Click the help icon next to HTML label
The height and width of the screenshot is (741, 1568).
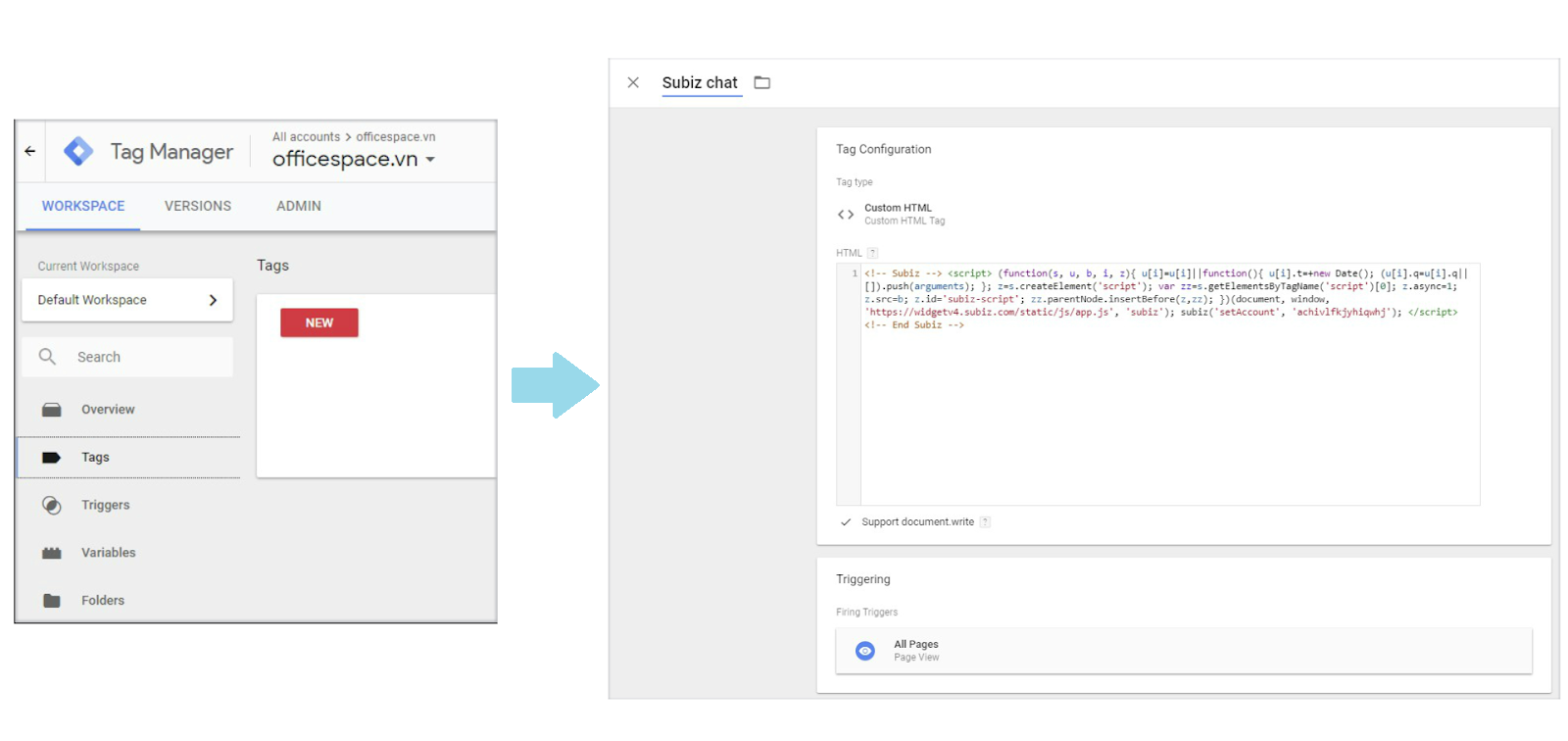click(872, 253)
